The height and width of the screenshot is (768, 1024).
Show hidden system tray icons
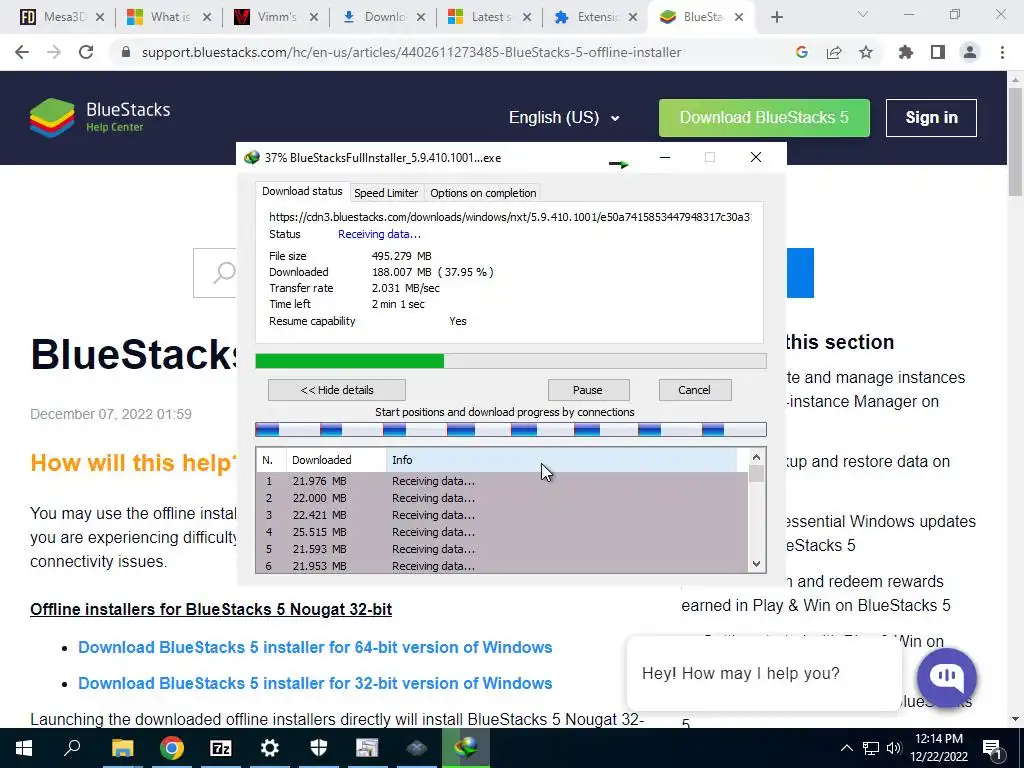pyautogui.click(x=846, y=748)
